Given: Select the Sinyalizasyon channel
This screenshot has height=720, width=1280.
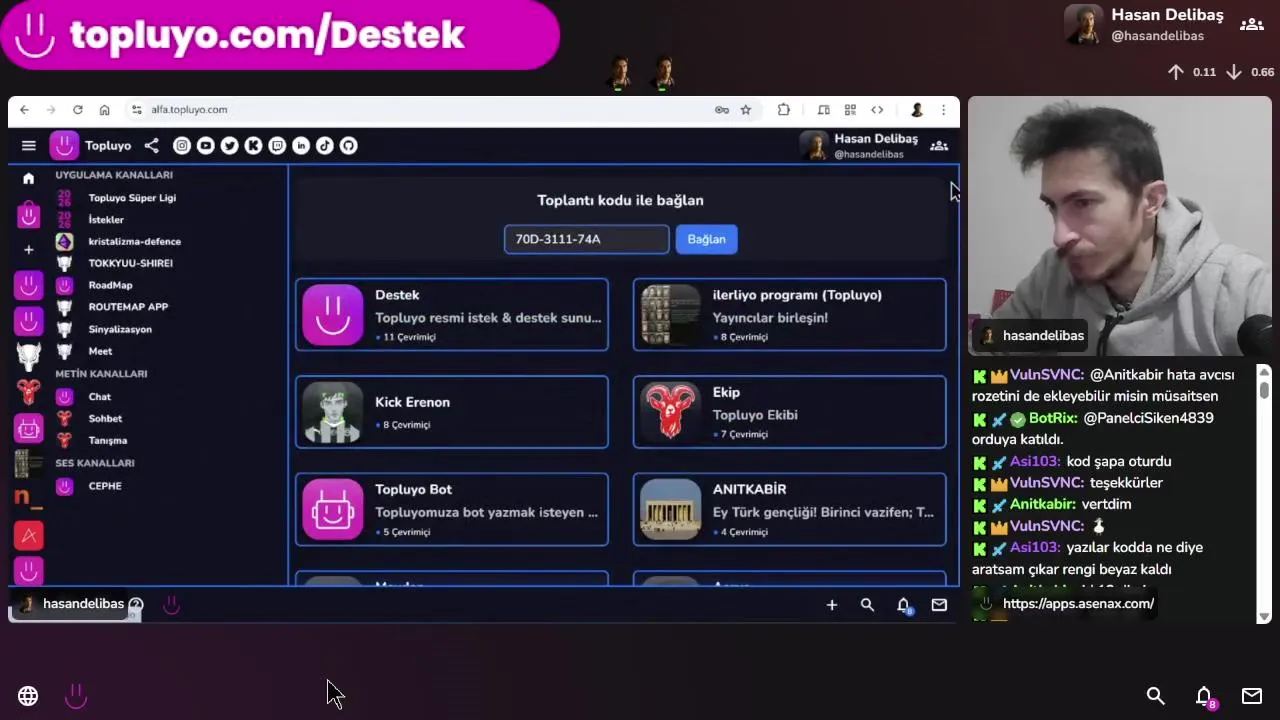Looking at the screenshot, I should tap(120, 330).
